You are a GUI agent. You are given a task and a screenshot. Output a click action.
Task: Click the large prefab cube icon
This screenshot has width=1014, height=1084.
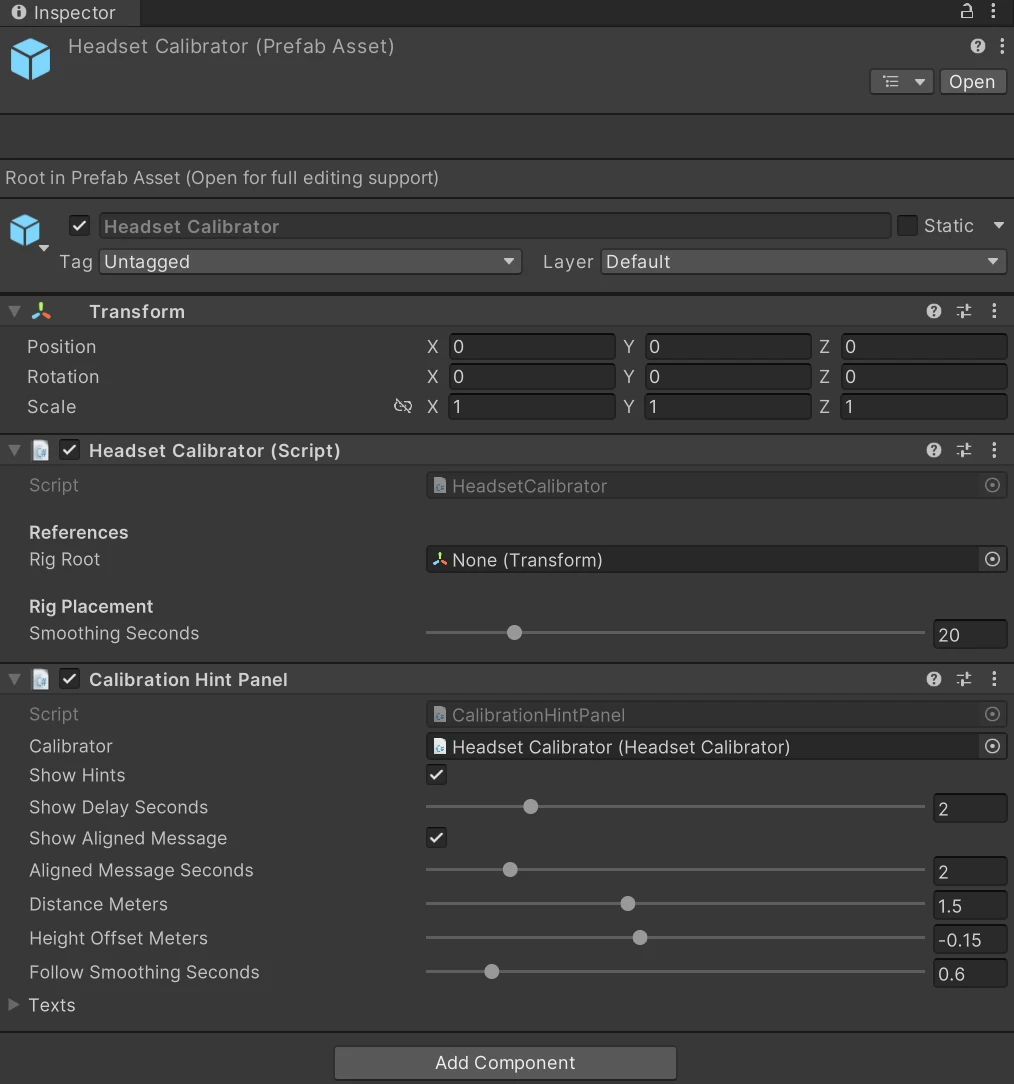30,59
